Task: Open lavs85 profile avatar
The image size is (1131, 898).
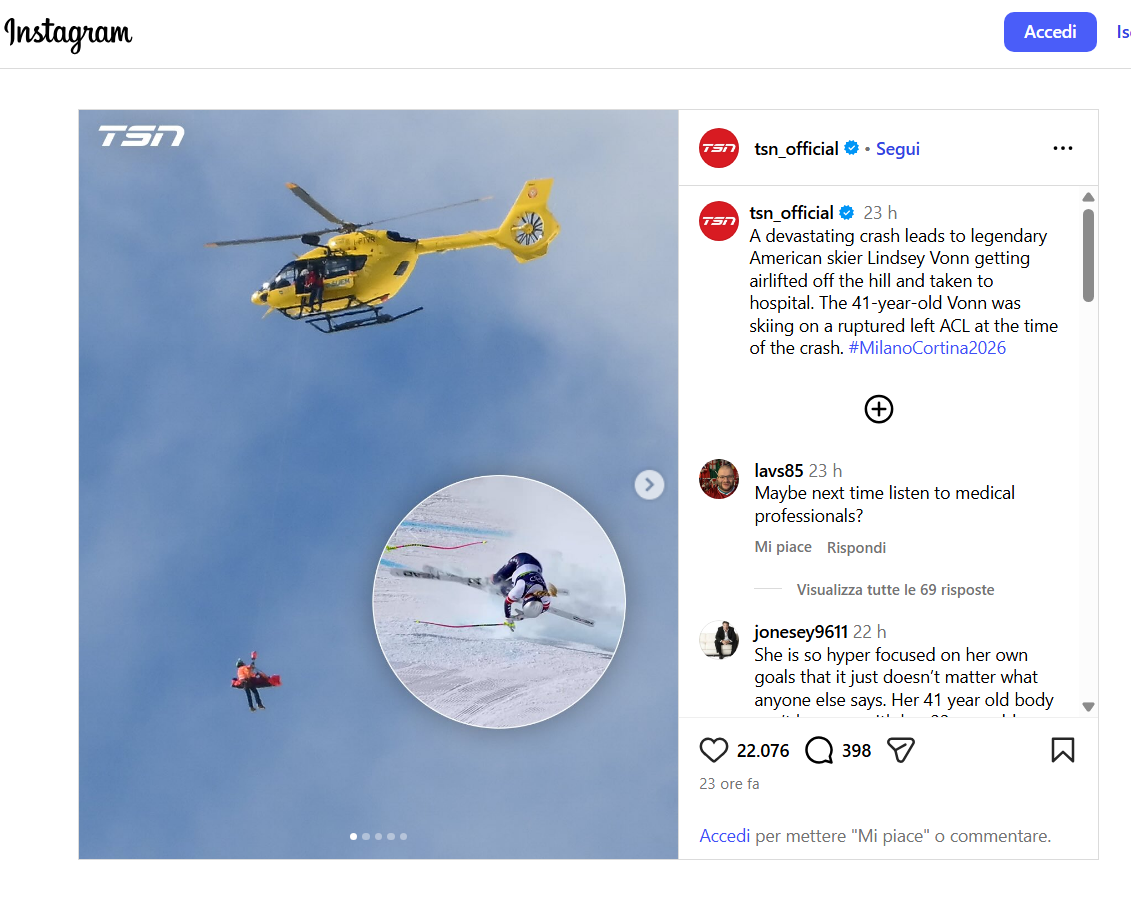Action: coord(719,479)
